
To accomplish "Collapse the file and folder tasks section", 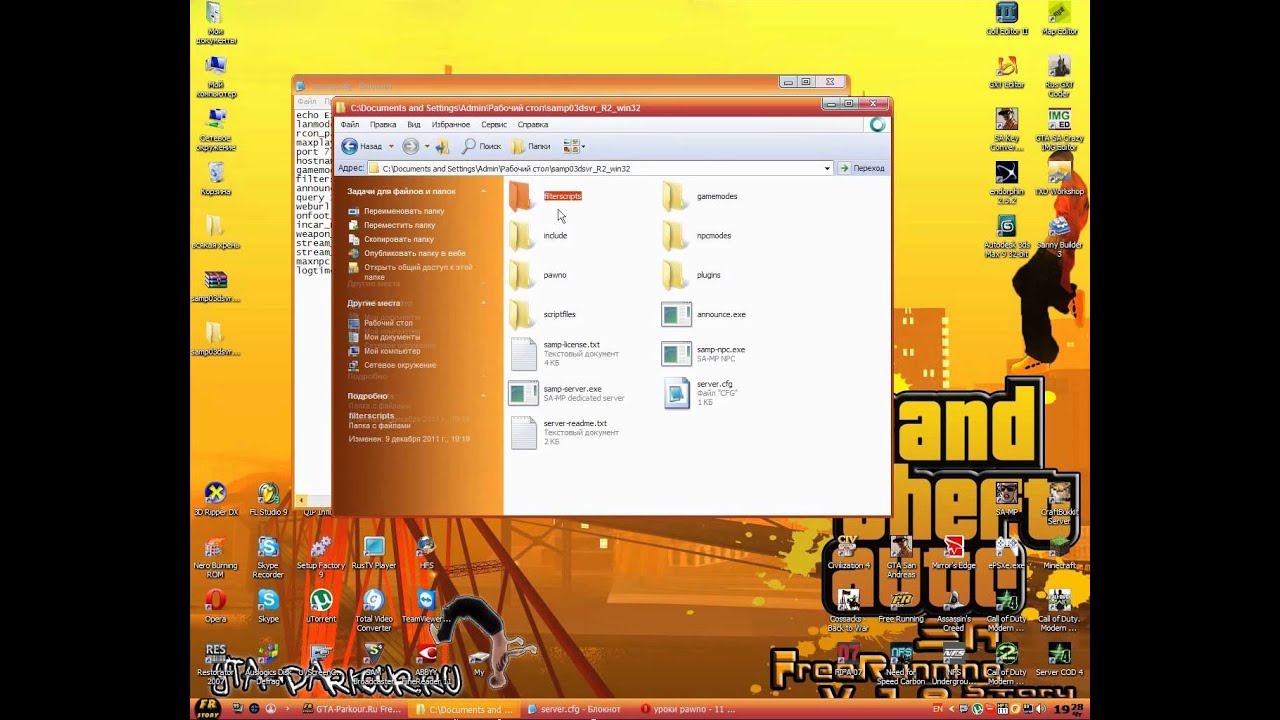I will [x=484, y=191].
